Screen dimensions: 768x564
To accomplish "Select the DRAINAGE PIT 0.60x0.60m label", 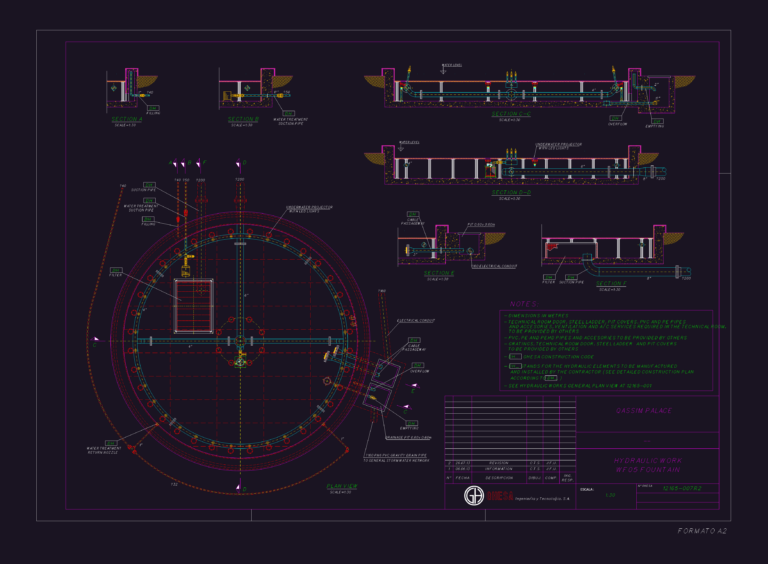I will [408, 437].
